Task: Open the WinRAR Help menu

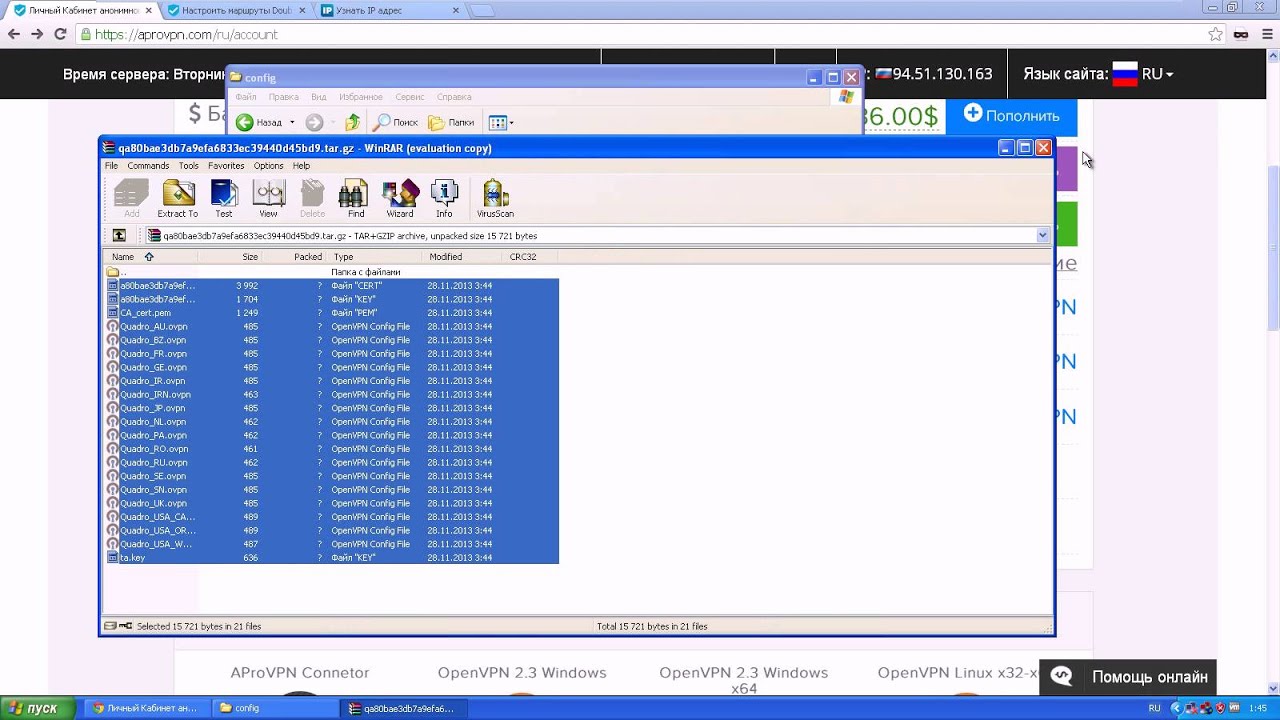Action: 301,166
